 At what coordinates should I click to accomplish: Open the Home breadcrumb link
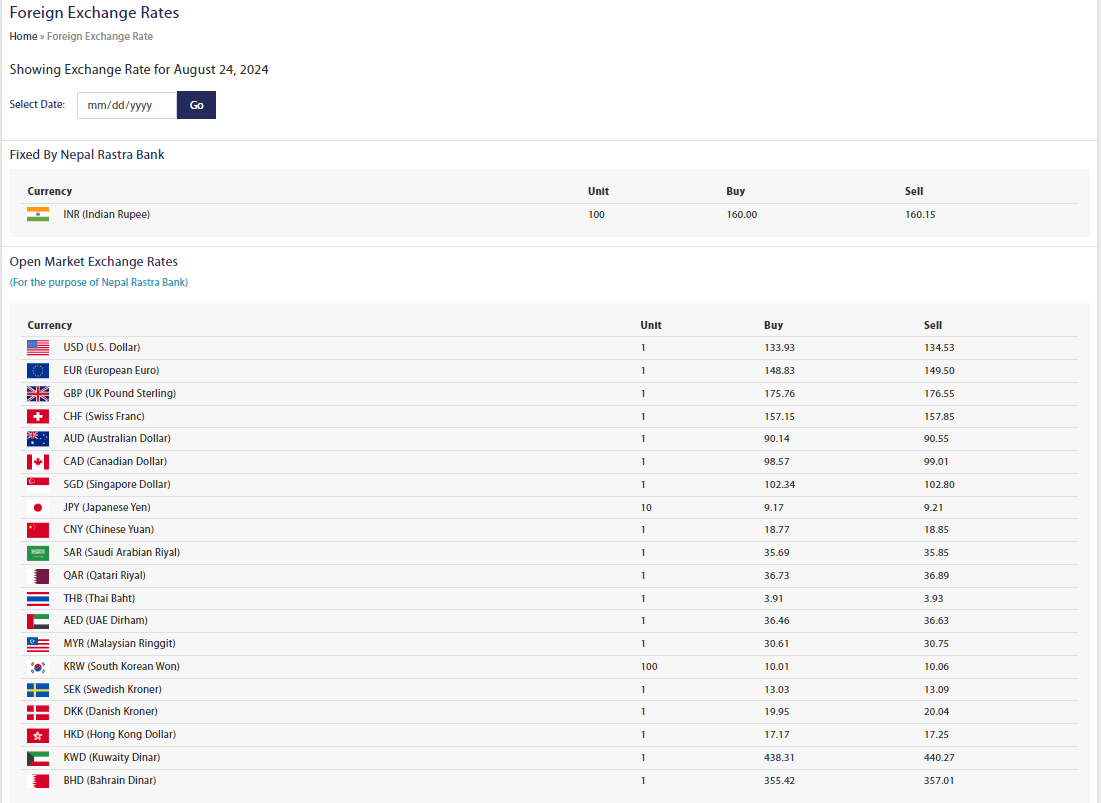pos(23,36)
